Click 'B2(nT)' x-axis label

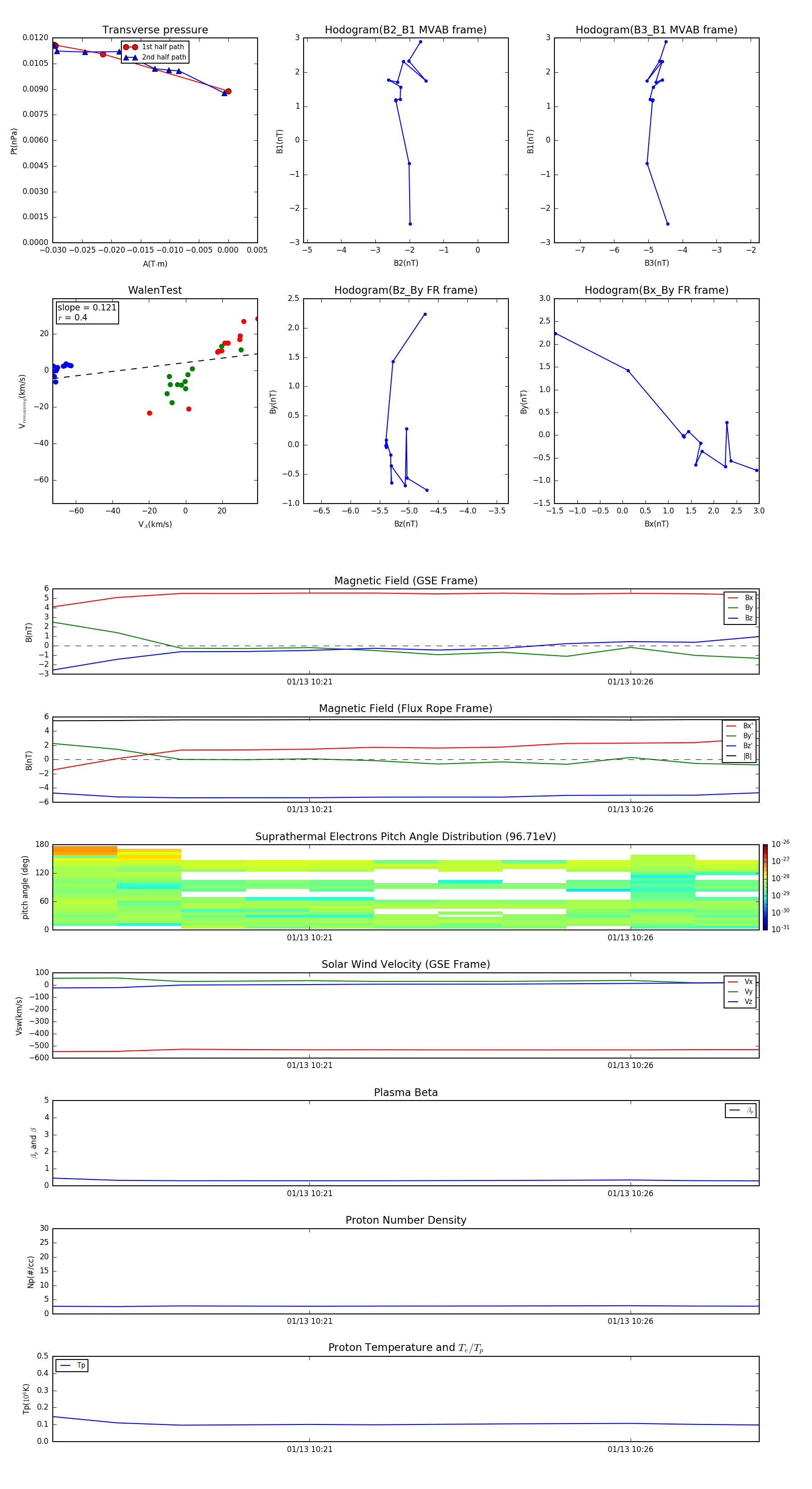point(406,263)
